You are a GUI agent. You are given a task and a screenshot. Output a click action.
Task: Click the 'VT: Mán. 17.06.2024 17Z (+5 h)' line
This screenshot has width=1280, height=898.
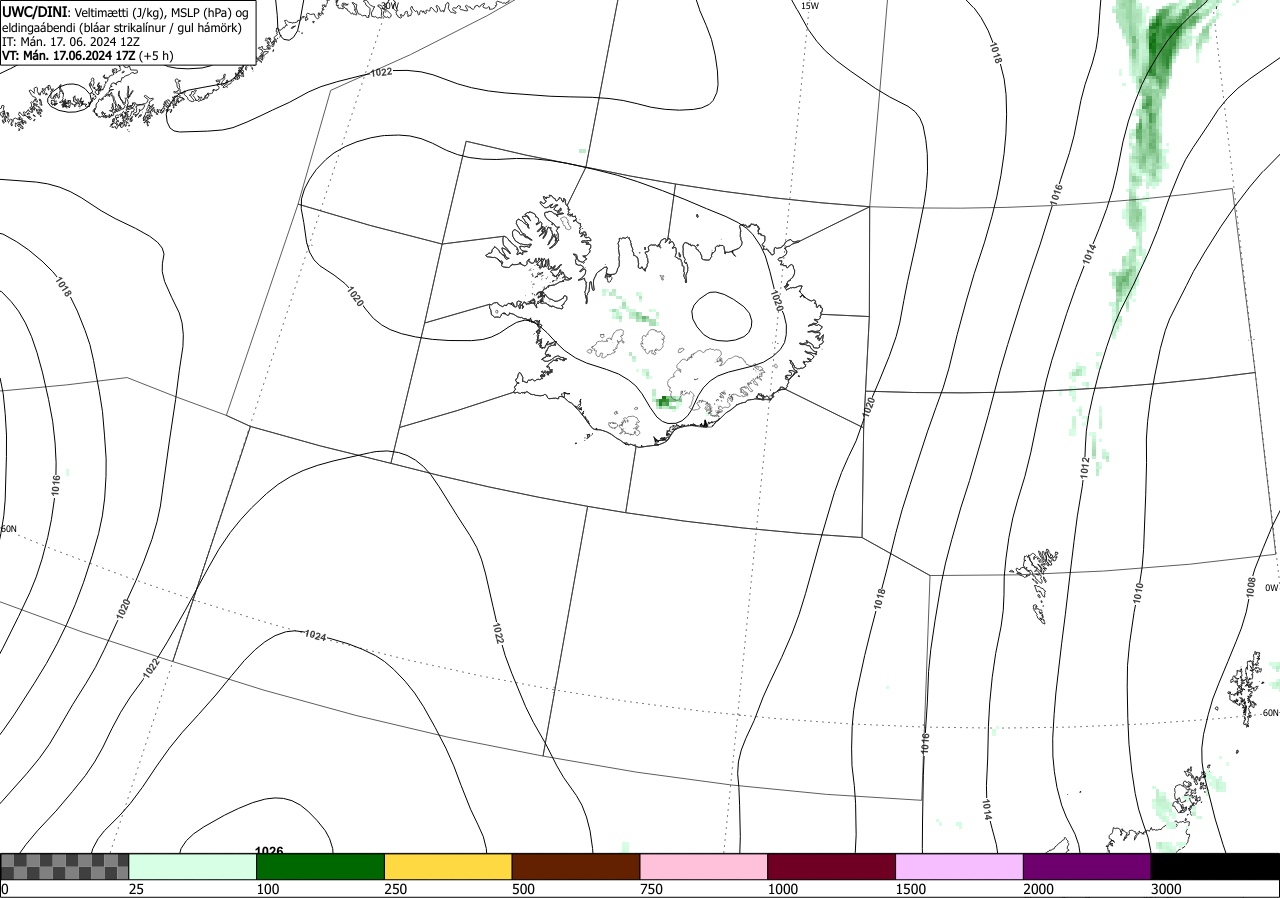click(87, 56)
